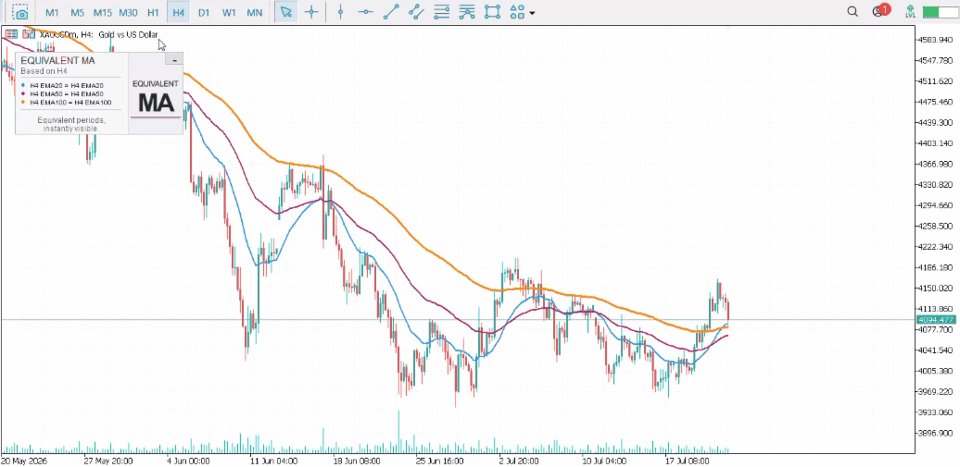This screenshot has height=467, width=960.
Task: Expand the shapes objects dropdown arrow
Action: coord(531,13)
